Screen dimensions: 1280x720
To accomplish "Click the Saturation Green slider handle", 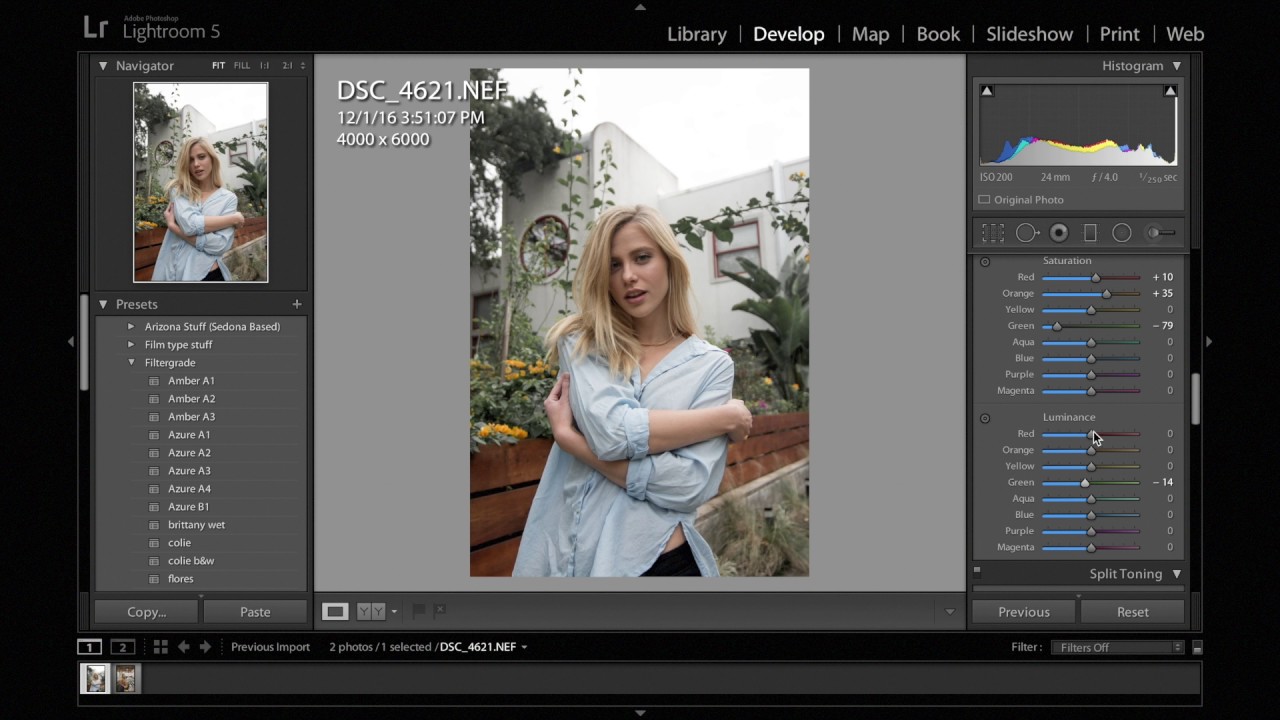I will 1057,326.
